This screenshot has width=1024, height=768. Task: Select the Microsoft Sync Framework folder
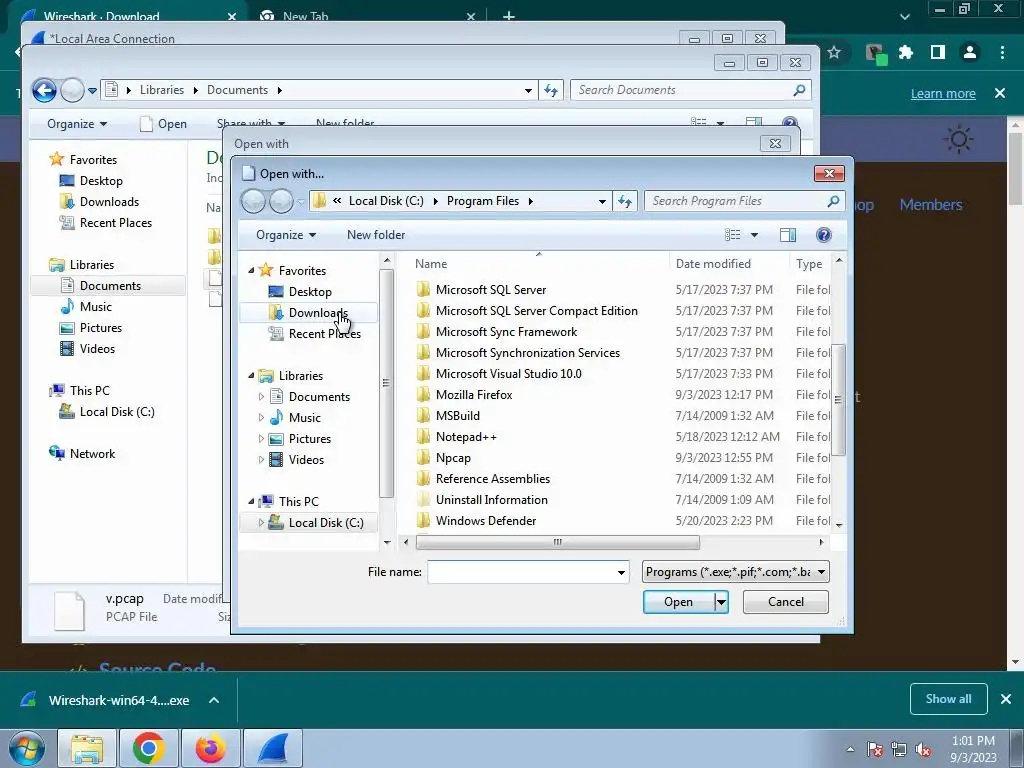click(506, 332)
